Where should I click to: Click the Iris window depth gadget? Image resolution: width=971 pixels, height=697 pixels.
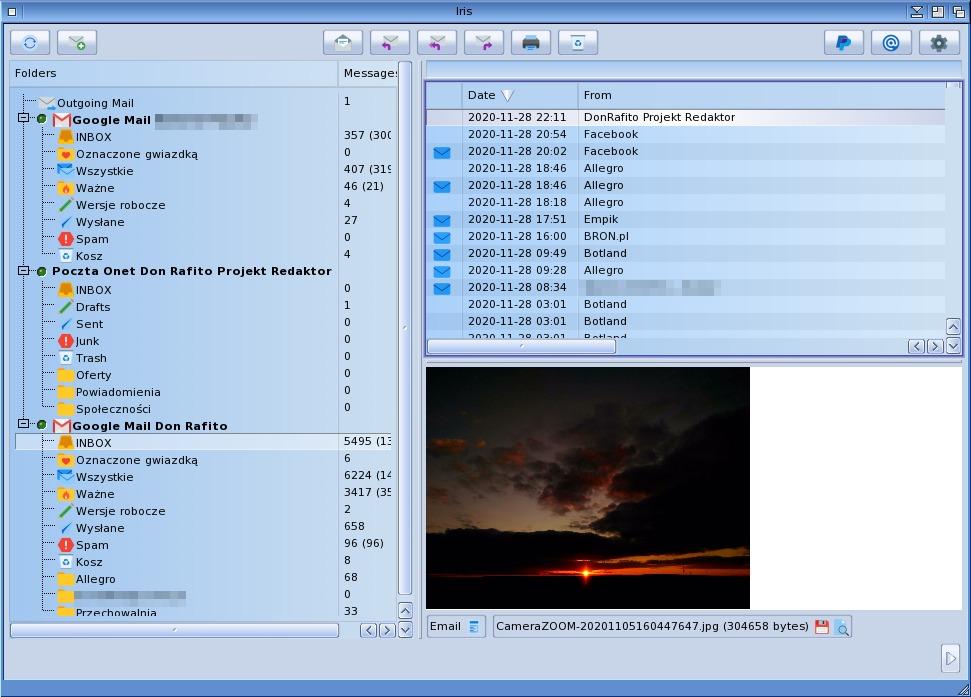tap(958, 11)
